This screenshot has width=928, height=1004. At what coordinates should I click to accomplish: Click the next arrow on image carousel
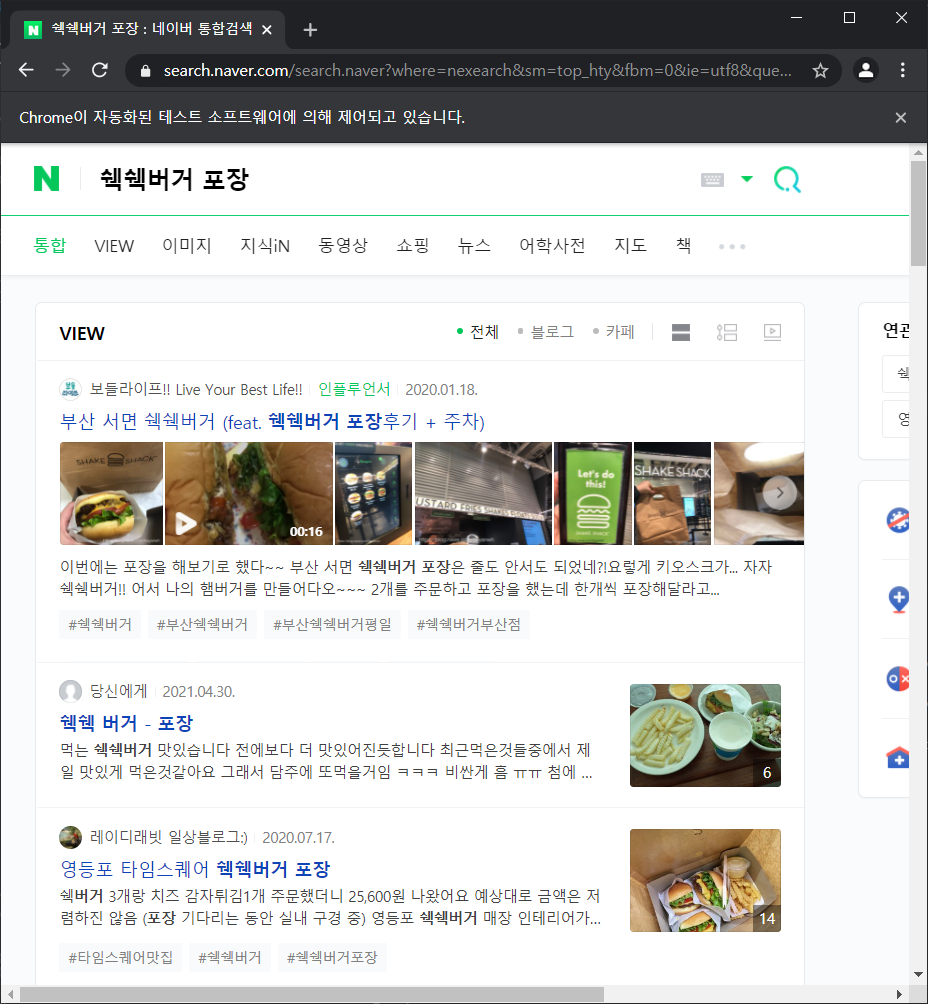pos(780,493)
